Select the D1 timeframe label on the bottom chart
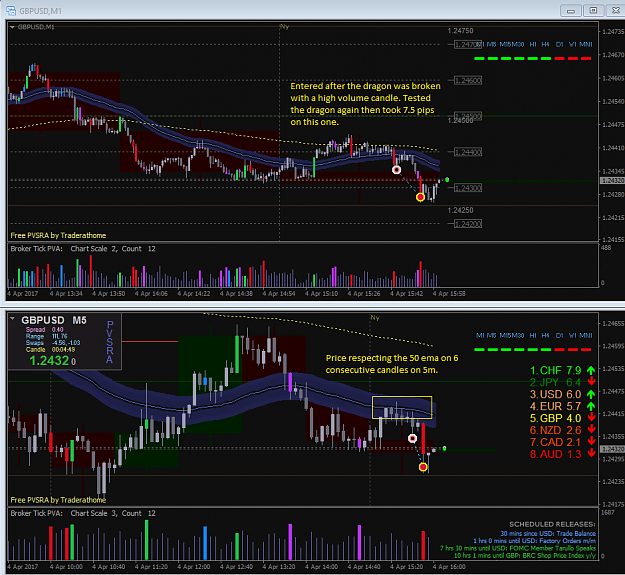Screen dimensions: 625x575 559,336
